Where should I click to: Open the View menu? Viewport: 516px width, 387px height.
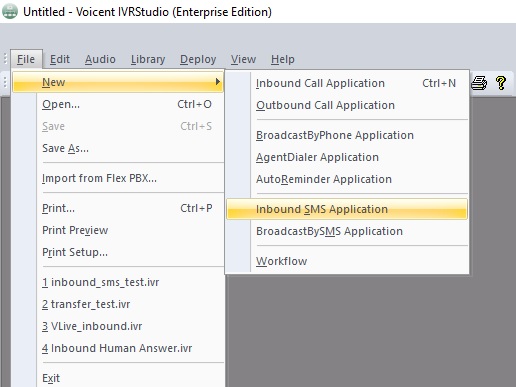[243, 59]
